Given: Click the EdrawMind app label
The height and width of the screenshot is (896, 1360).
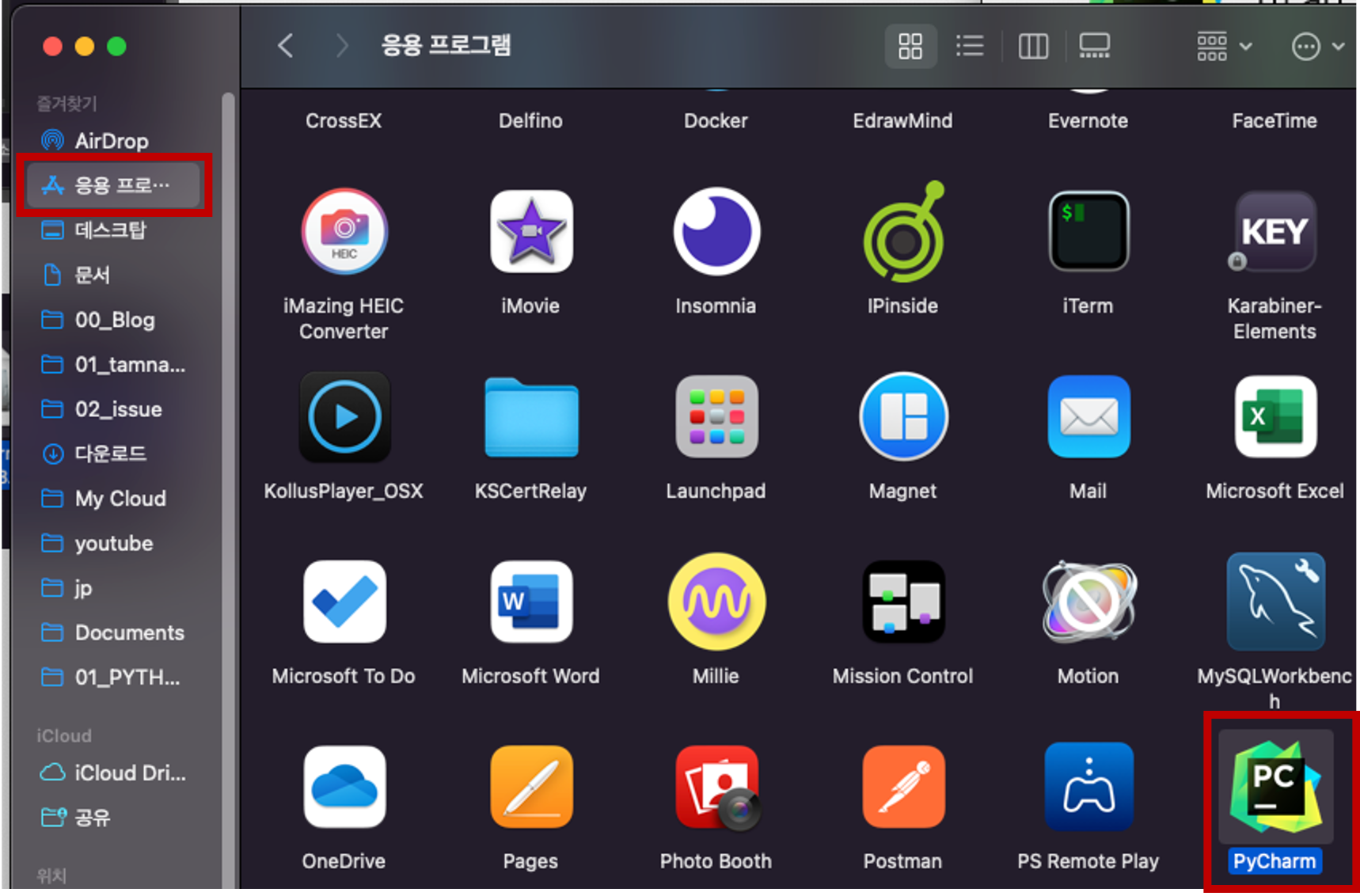Looking at the screenshot, I should coord(902,120).
